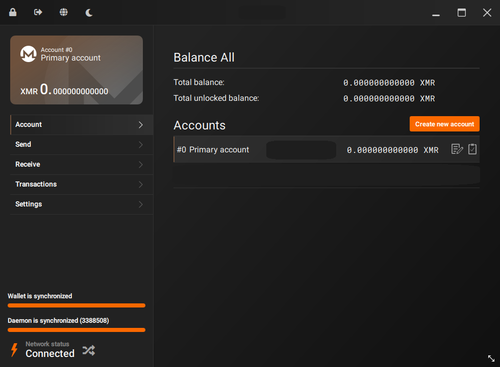This screenshot has height=367, width=500.
Task: Open the Account menu item
Action: tap(82, 125)
